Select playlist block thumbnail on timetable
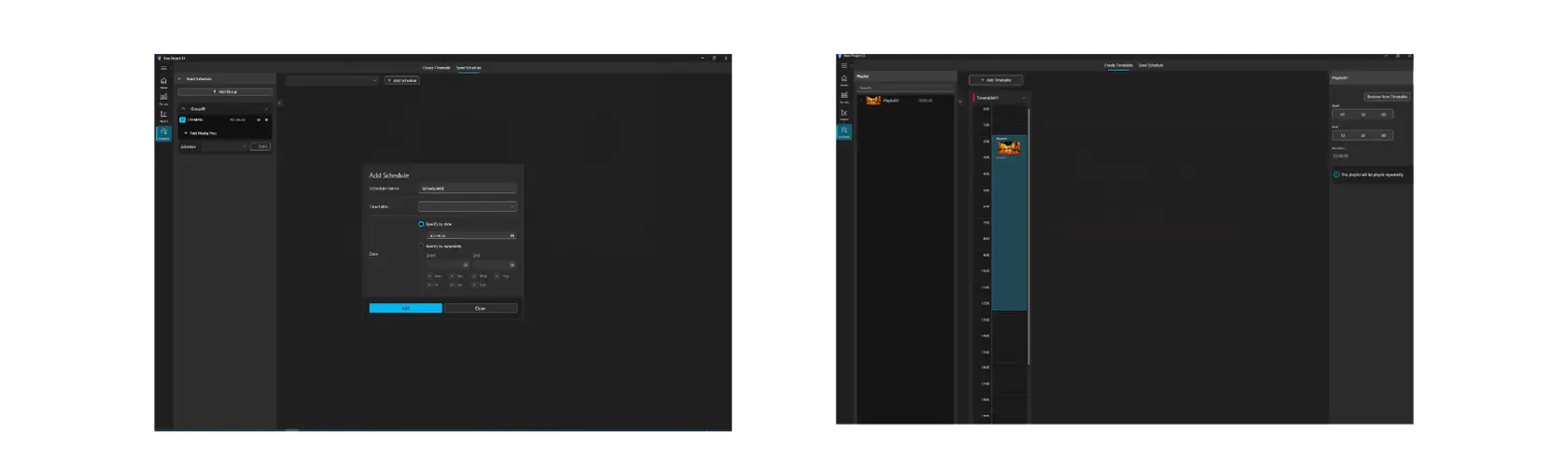Screen dimensions: 1568x475 point(1010,147)
